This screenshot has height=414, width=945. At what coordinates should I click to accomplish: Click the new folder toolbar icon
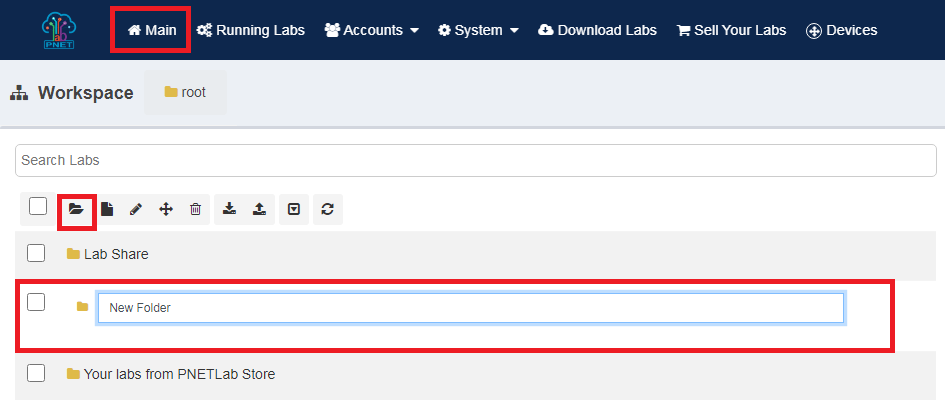(76, 209)
